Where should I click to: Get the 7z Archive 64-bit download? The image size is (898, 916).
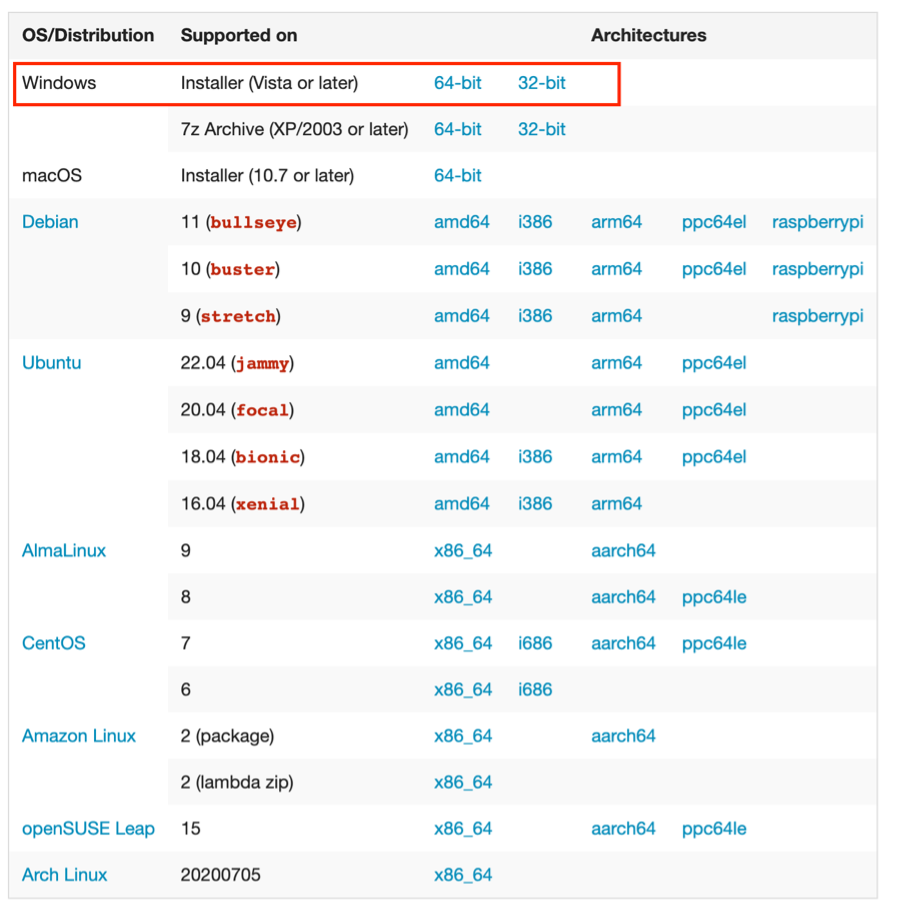pyautogui.click(x=457, y=129)
